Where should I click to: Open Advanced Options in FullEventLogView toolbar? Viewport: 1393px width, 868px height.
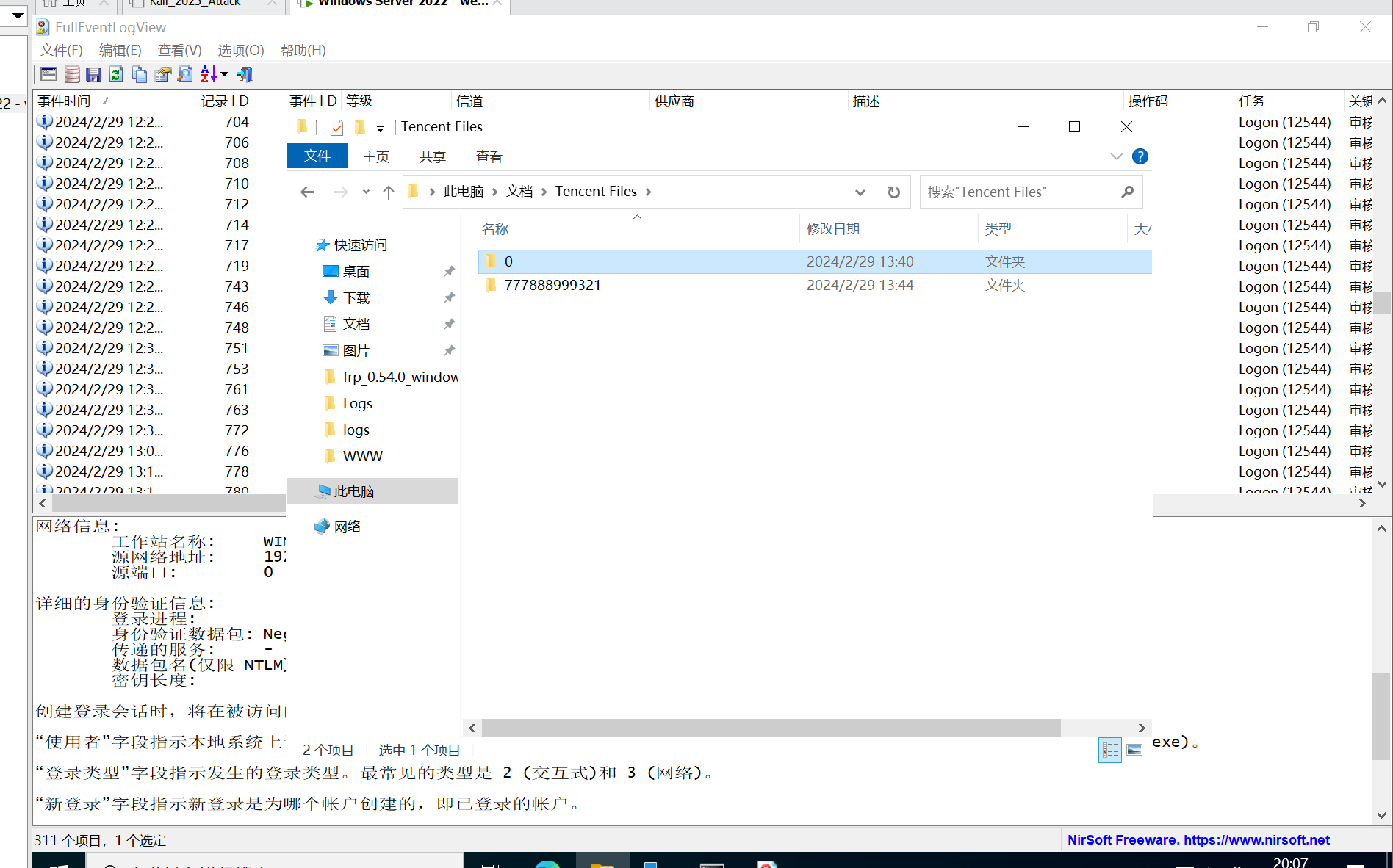49,74
